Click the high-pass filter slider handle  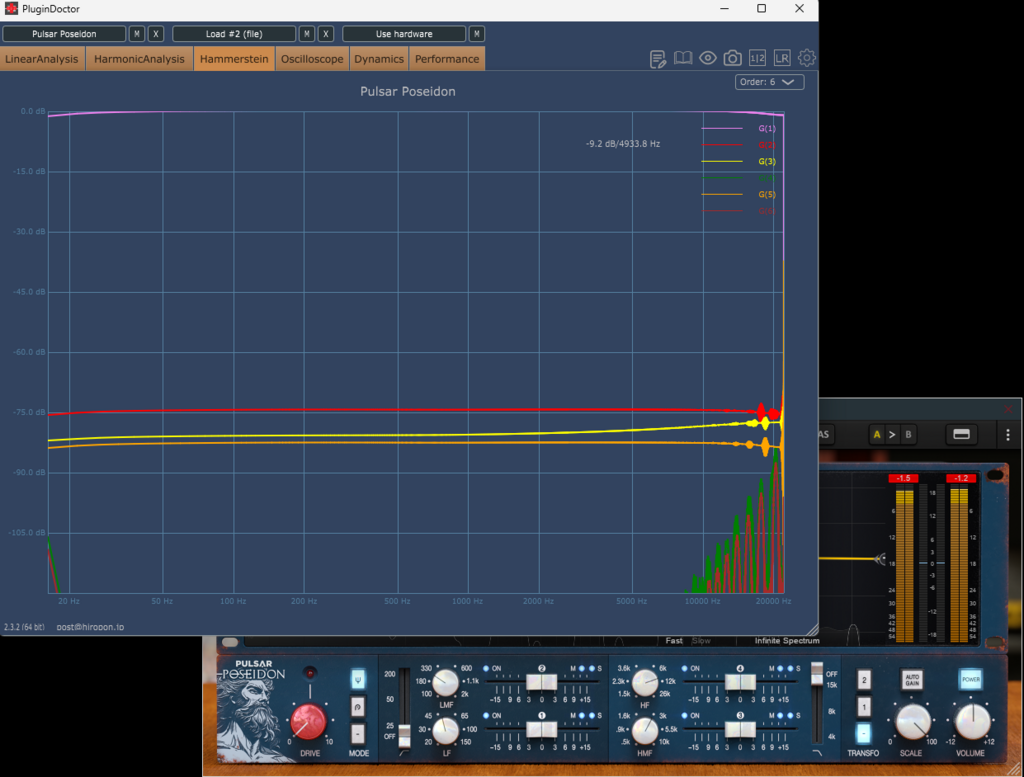pyautogui.click(x=405, y=735)
